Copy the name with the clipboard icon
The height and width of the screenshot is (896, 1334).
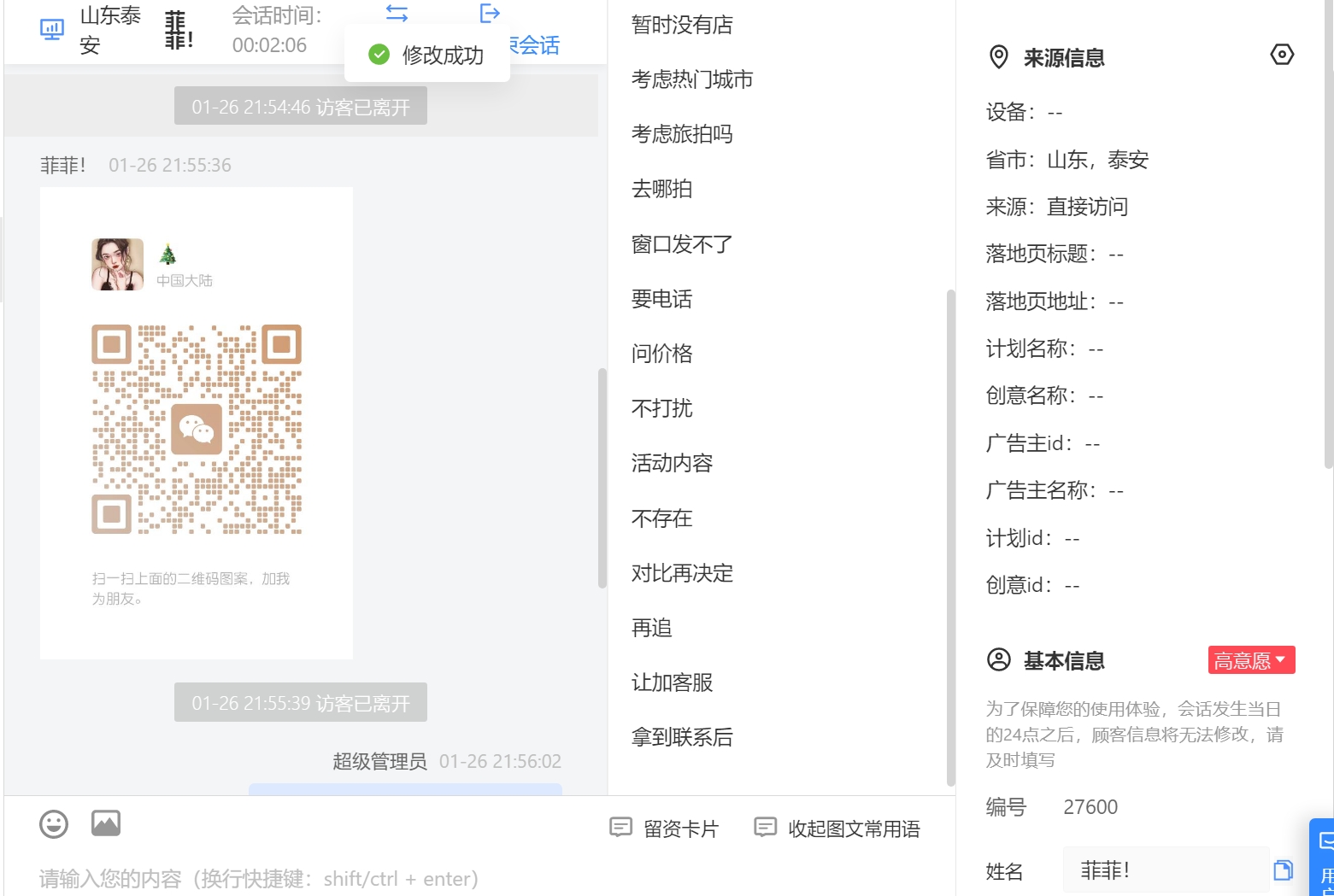pyautogui.click(x=1283, y=870)
